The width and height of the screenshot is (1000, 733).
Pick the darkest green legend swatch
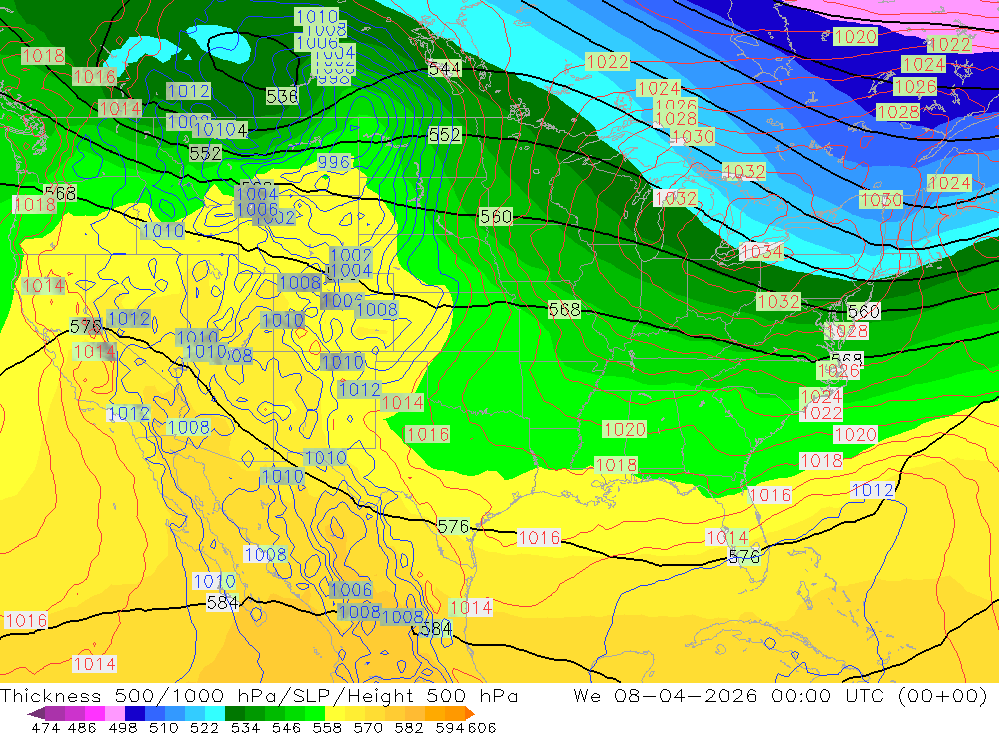click(235, 713)
